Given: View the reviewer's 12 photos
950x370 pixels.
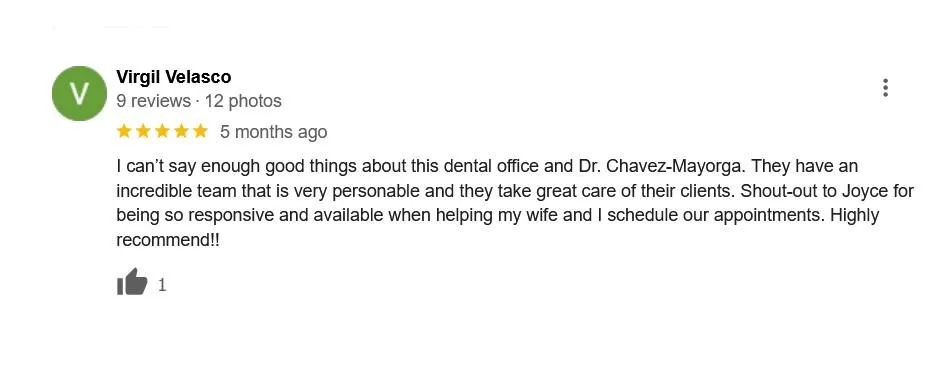Looking at the screenshot, I should [x=243, y=101].
